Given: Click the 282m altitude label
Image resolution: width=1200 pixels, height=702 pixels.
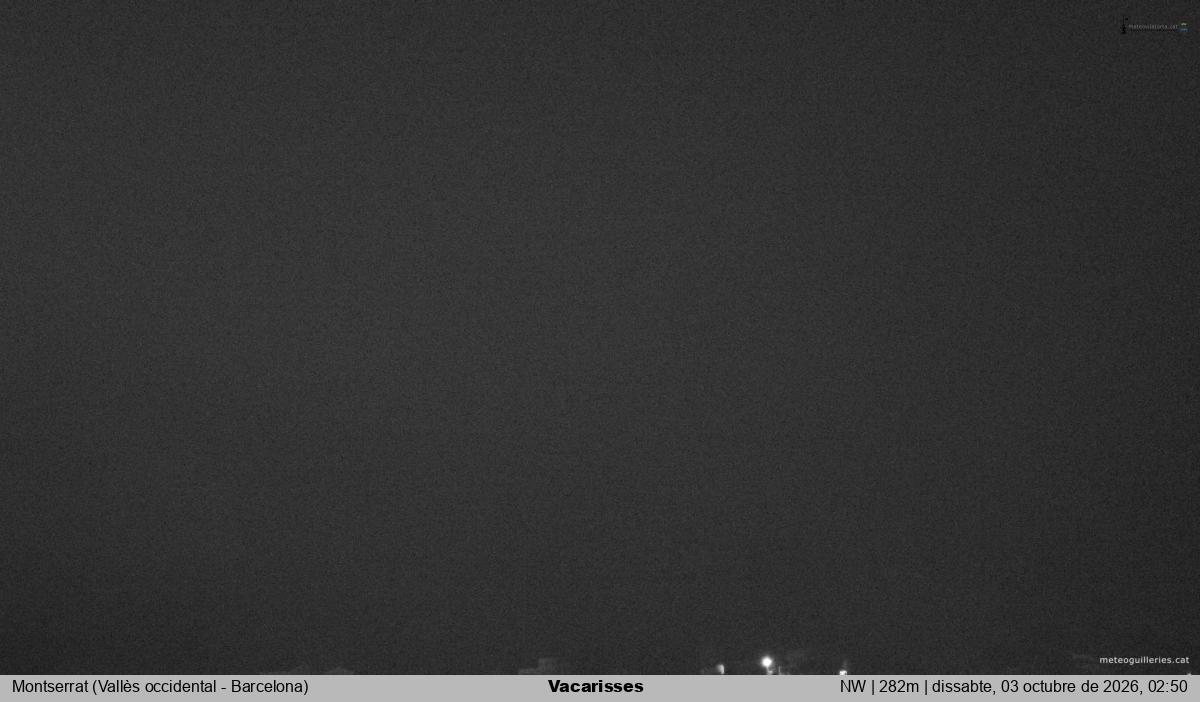Looking at the screenshot, I should pyautogui.click(x=899, y=686).
